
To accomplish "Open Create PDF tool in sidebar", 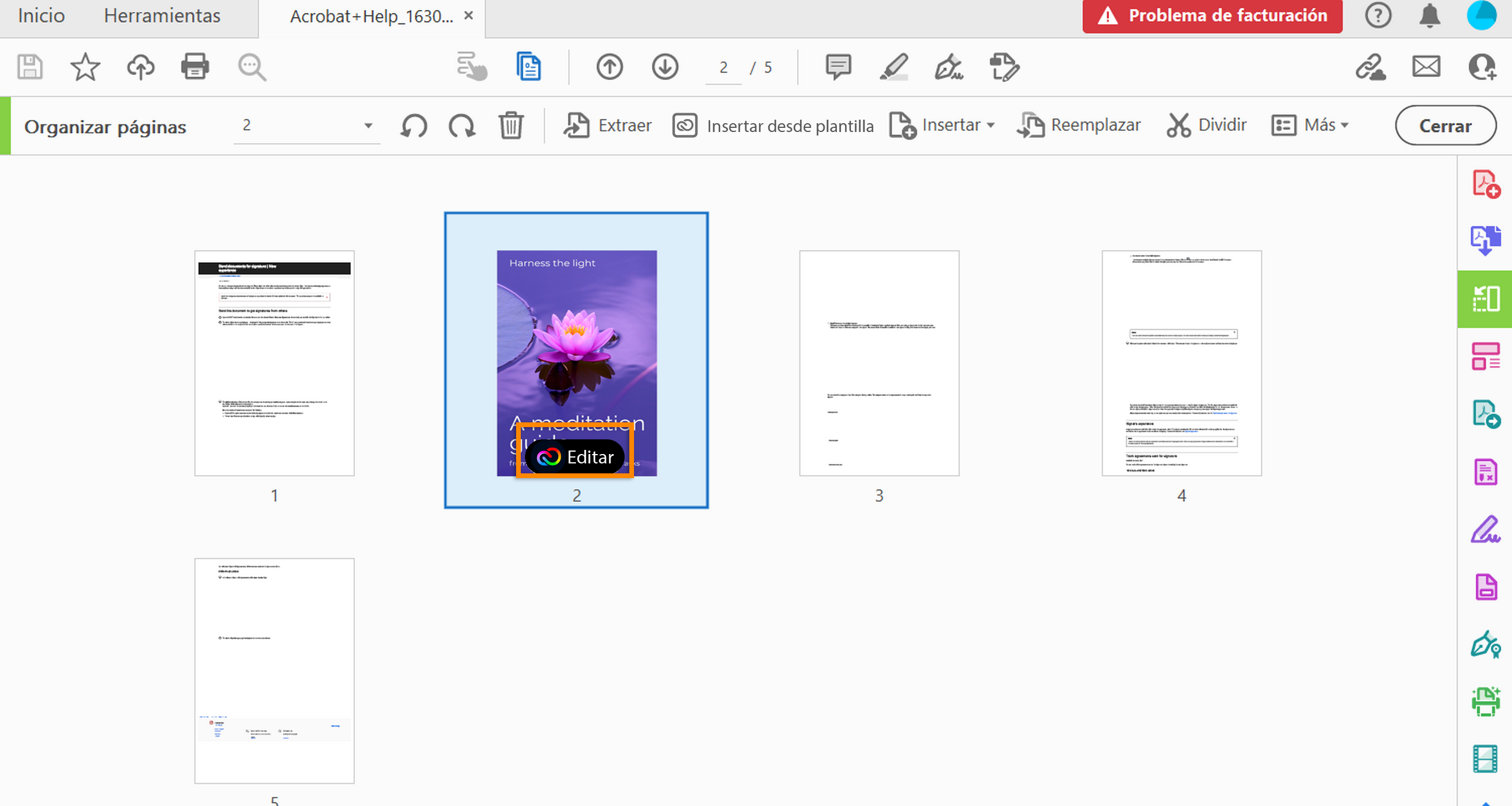I will [1485, 184].
